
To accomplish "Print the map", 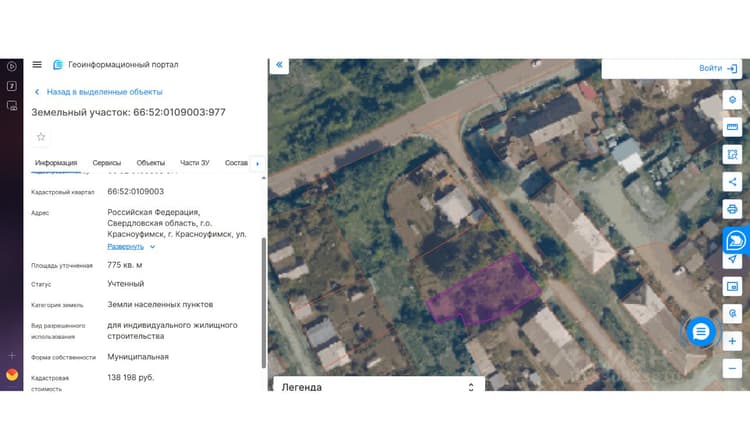I will [x=732, y=209].
